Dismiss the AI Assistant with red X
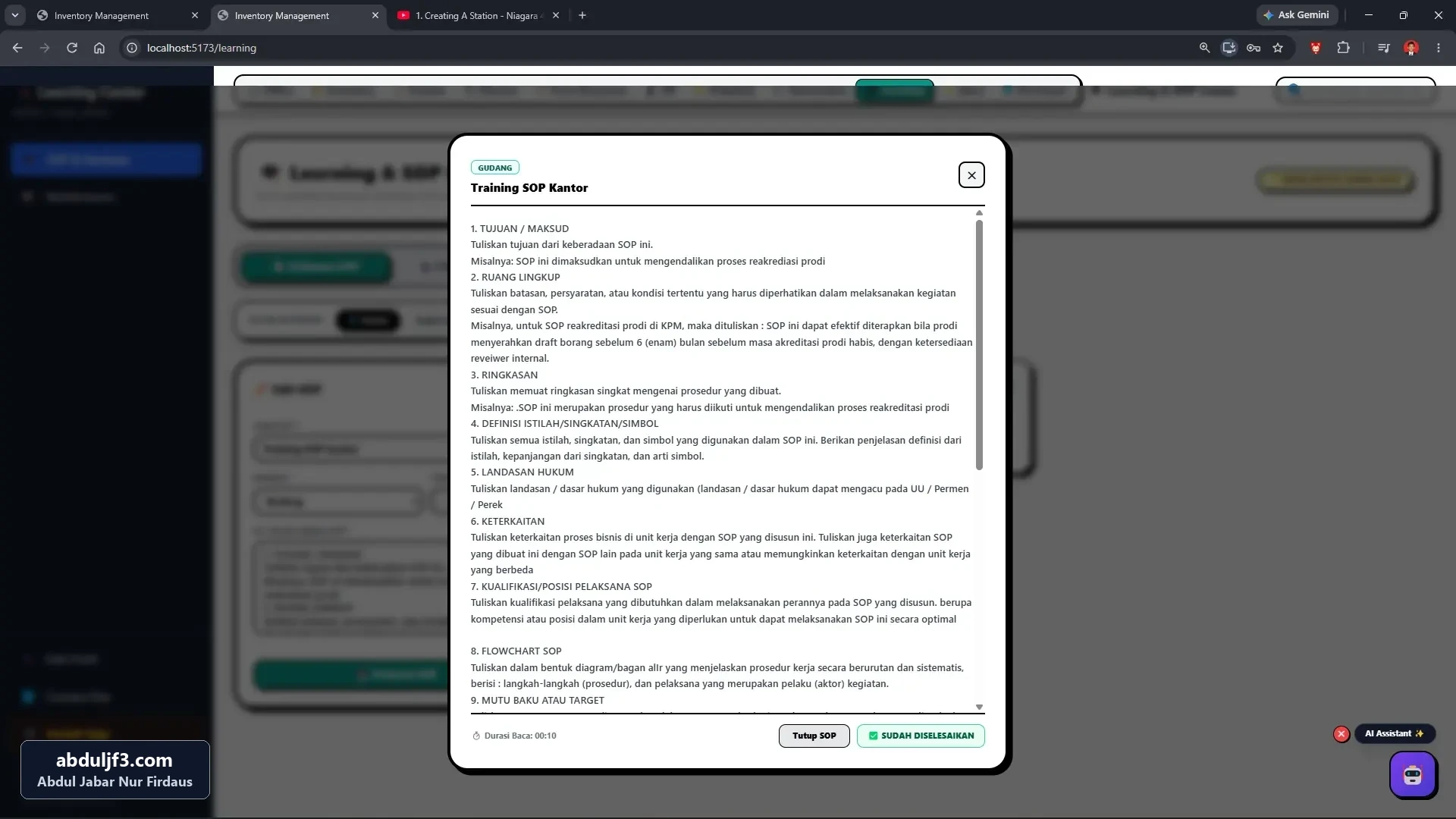 tap(1341, 734)
